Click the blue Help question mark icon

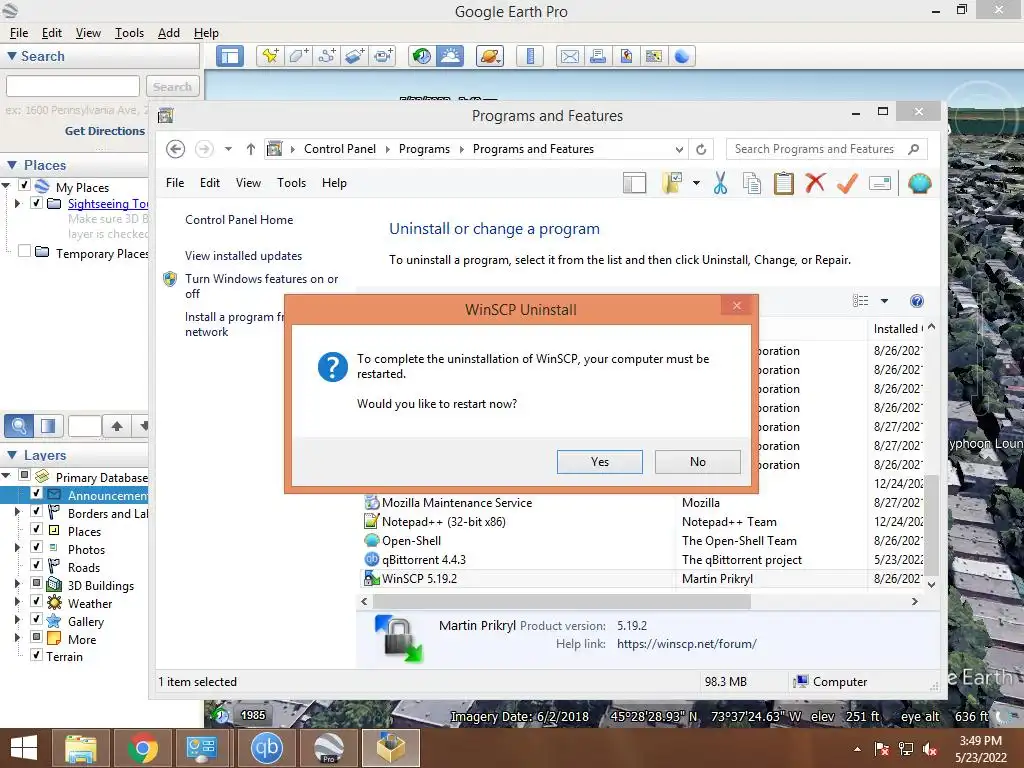pyautogui.click(x=917, y=301)
